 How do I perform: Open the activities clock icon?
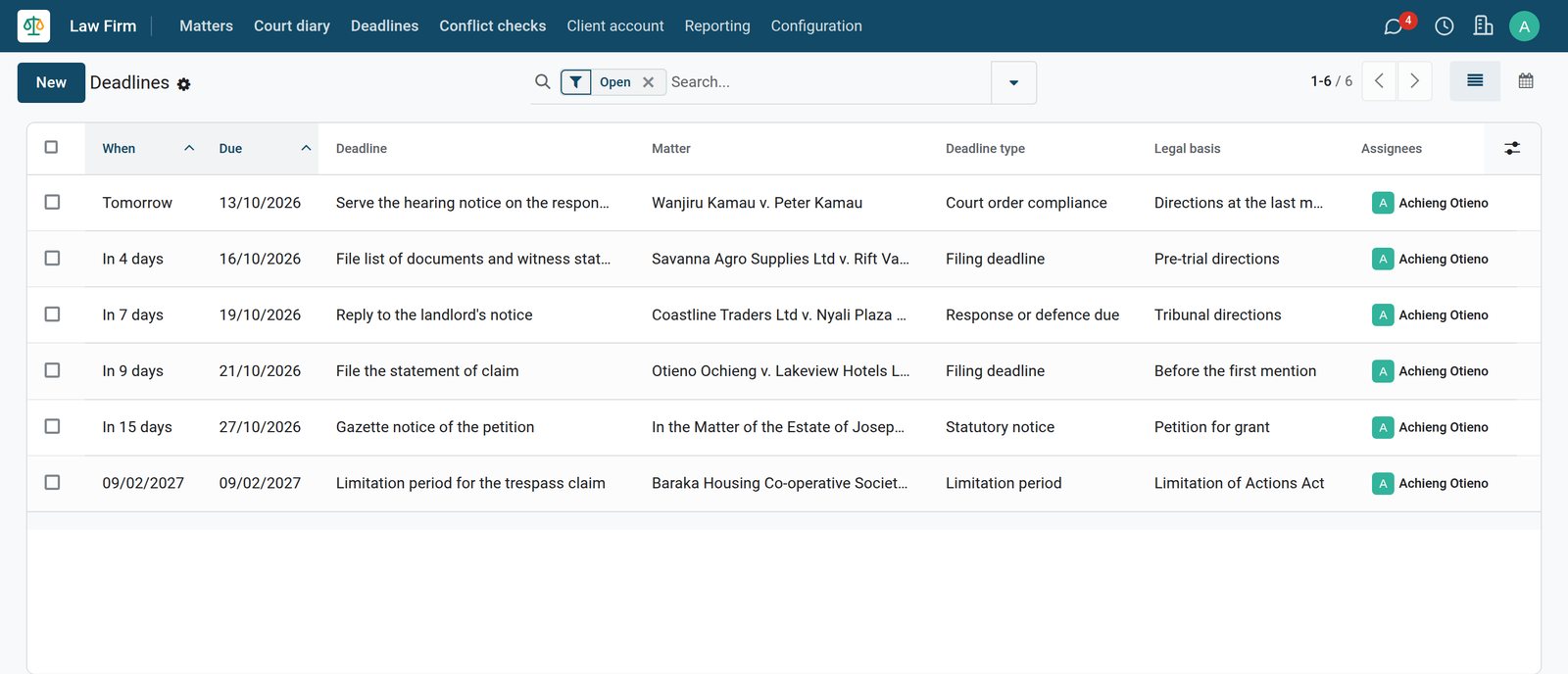1445,26
